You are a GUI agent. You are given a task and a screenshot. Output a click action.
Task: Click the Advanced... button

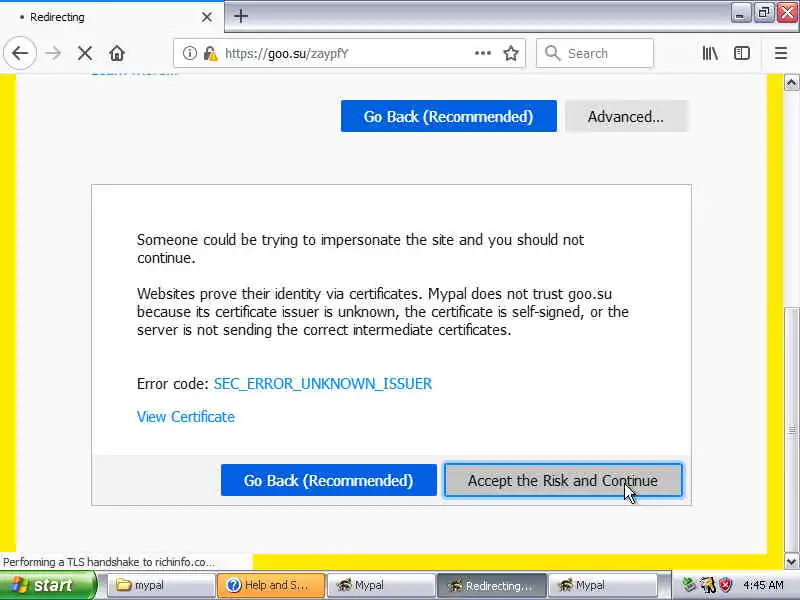click(626, 116)
